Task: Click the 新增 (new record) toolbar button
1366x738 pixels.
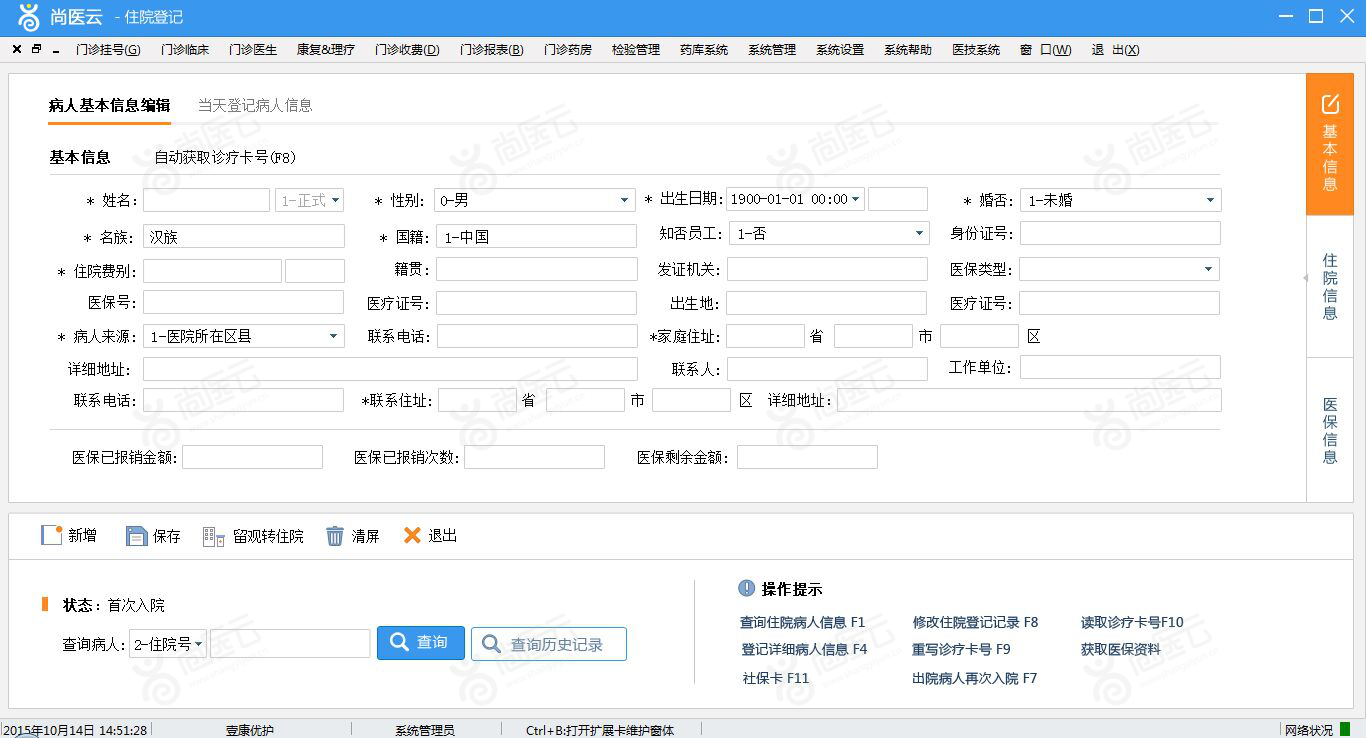Action: [x=69, y=536]
